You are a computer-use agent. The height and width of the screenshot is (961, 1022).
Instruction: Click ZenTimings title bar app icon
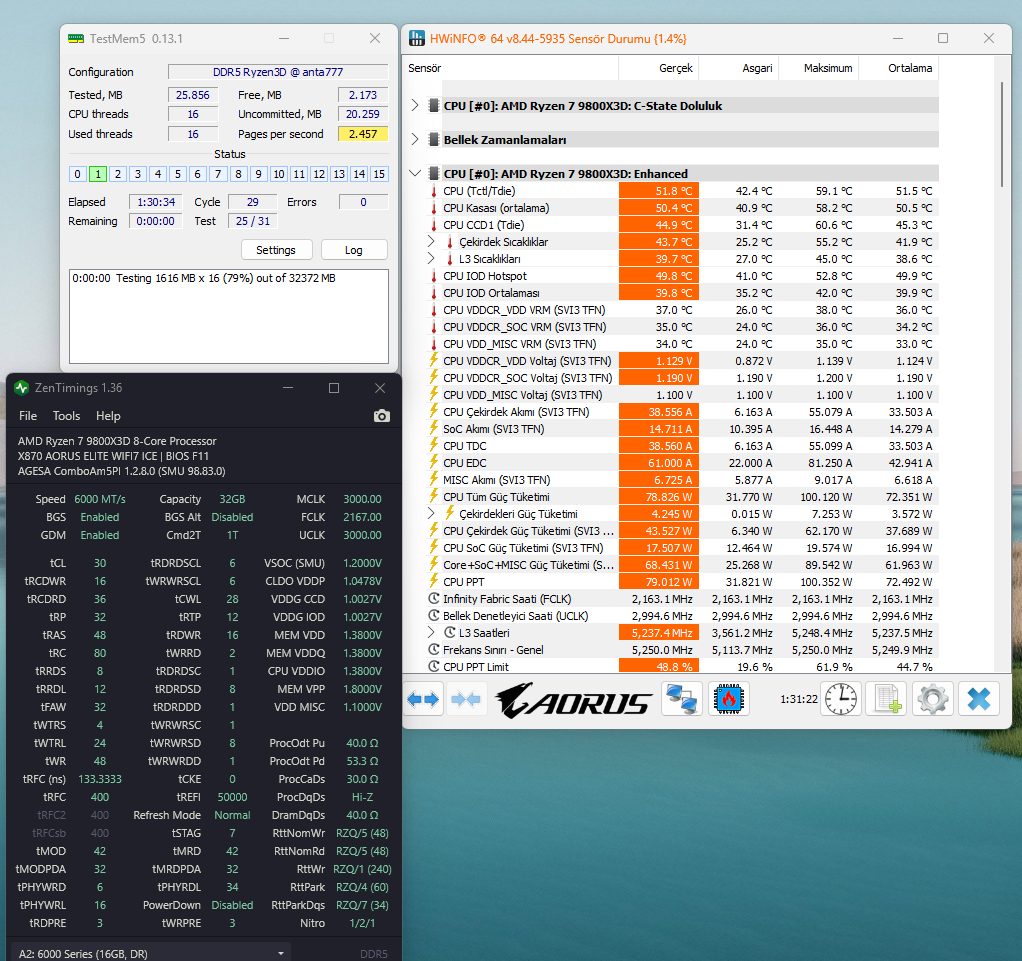coord(22,388)
